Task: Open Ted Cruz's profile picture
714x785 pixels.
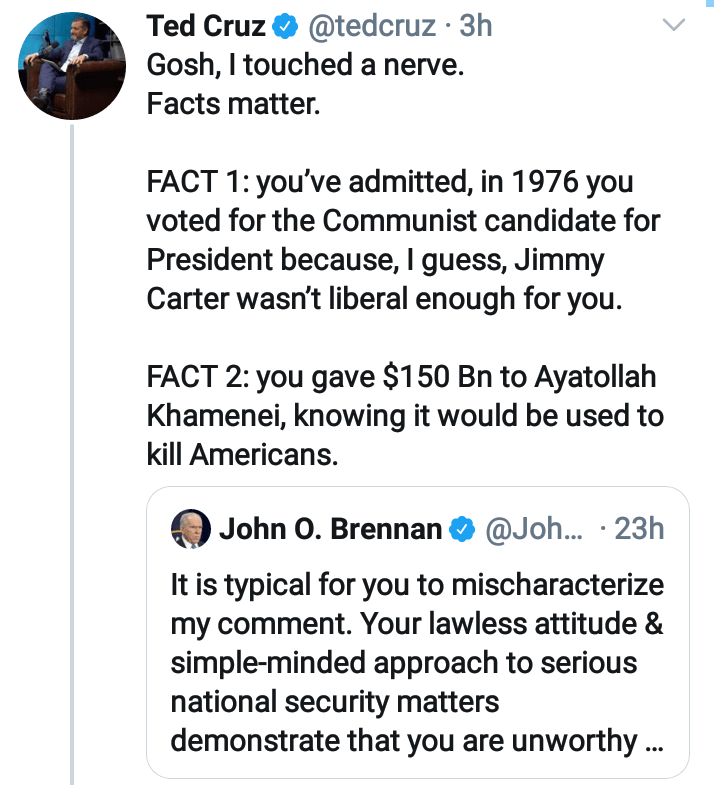Action: [x=69, y=67]
